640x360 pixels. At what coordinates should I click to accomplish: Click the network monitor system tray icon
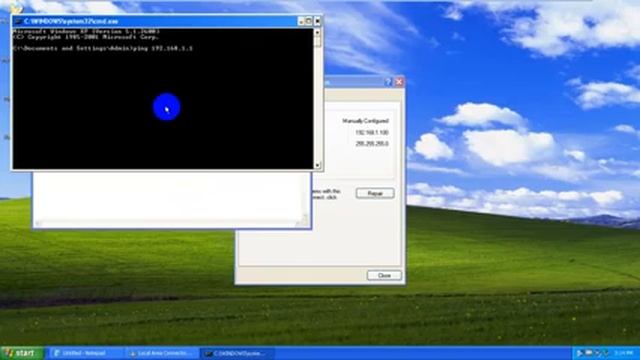tap(589, 353)
